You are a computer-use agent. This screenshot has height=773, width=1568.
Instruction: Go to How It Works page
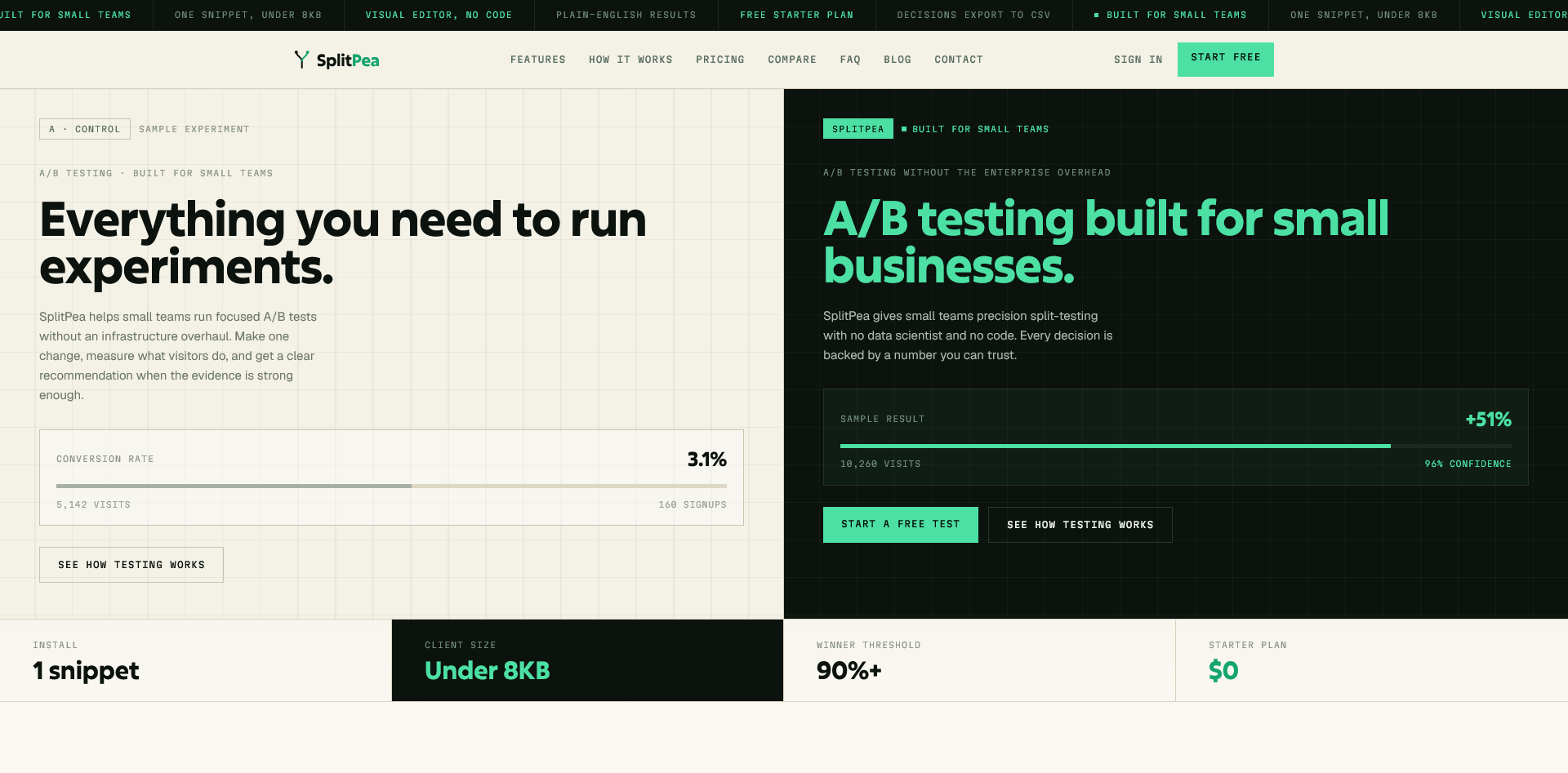[x=630, y=60]
